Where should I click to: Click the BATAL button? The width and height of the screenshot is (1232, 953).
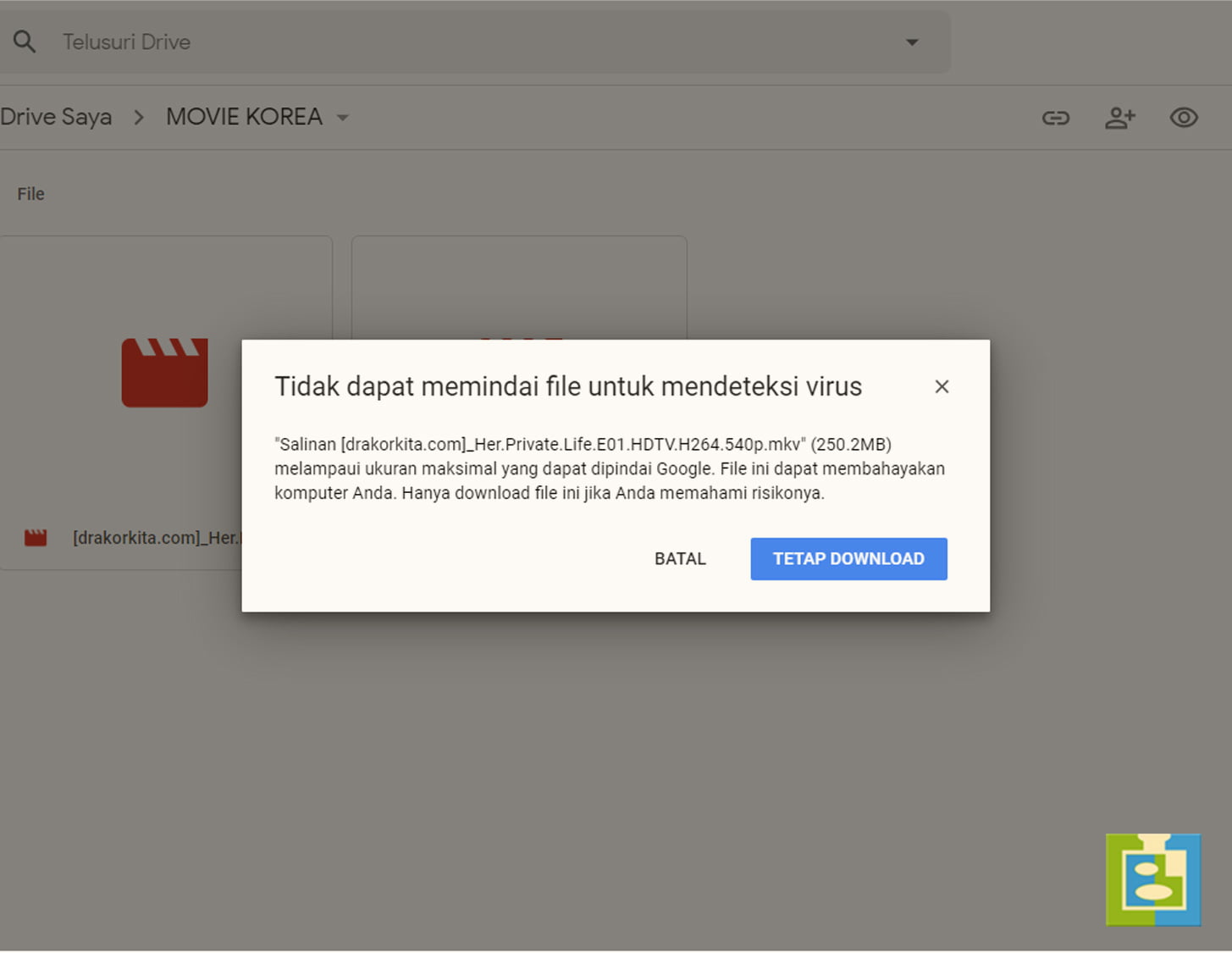(x=680, y=559)
